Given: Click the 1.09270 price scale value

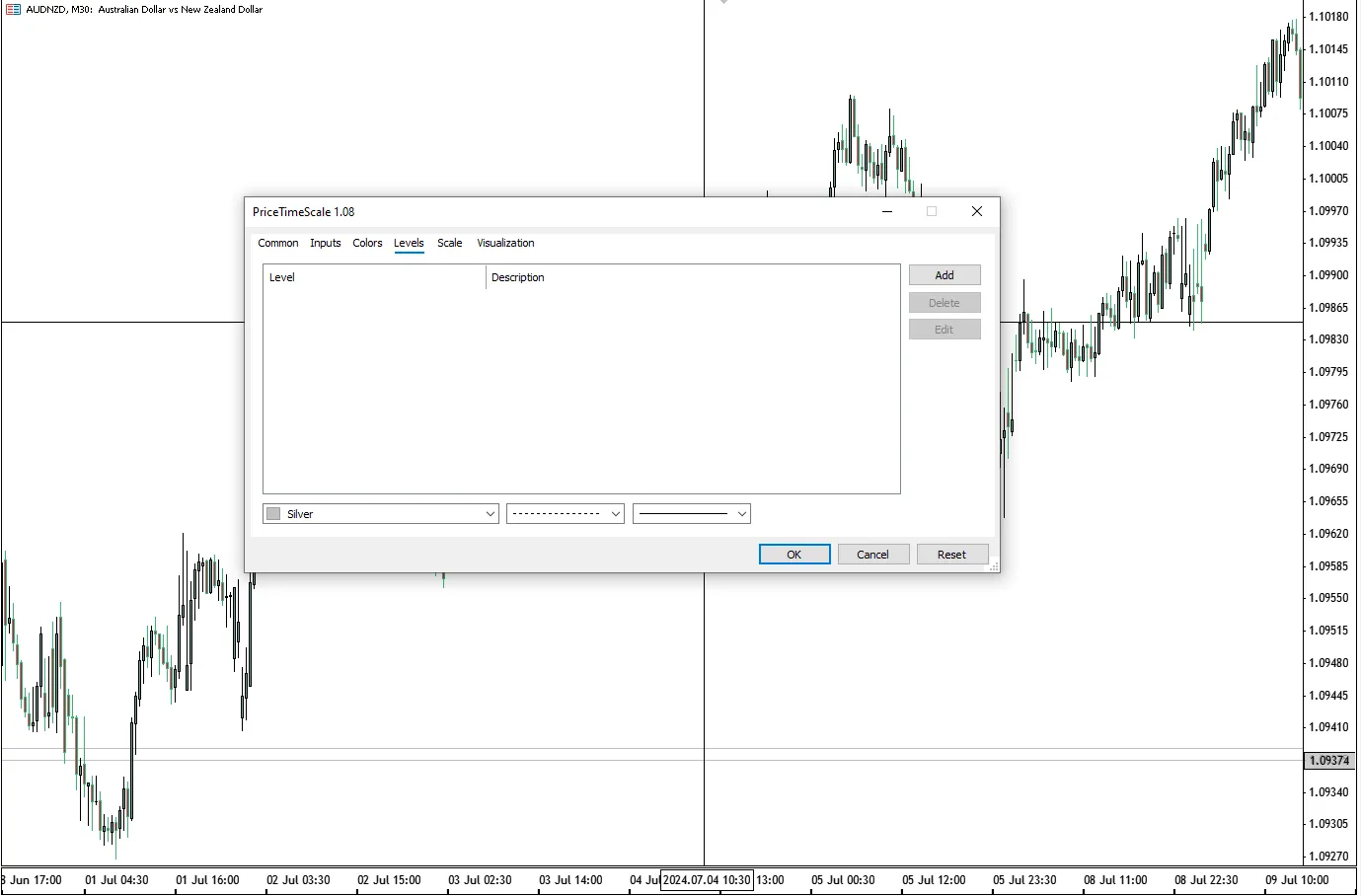Looking at the screenshot, I should tap(1328, 857).
